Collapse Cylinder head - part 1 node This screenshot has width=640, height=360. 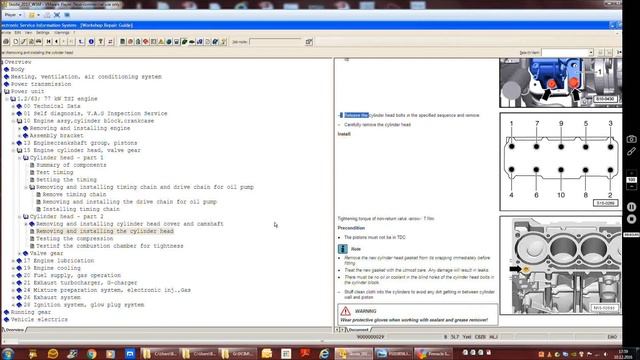tap(20, 158)
